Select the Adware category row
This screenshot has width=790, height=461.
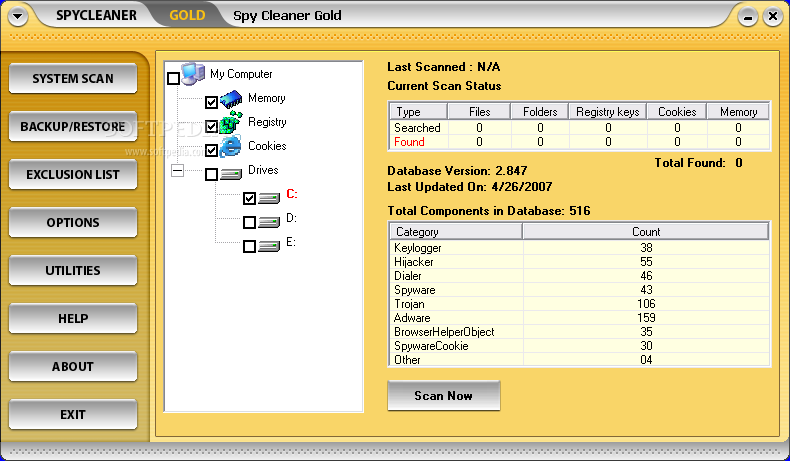(579, 318)
